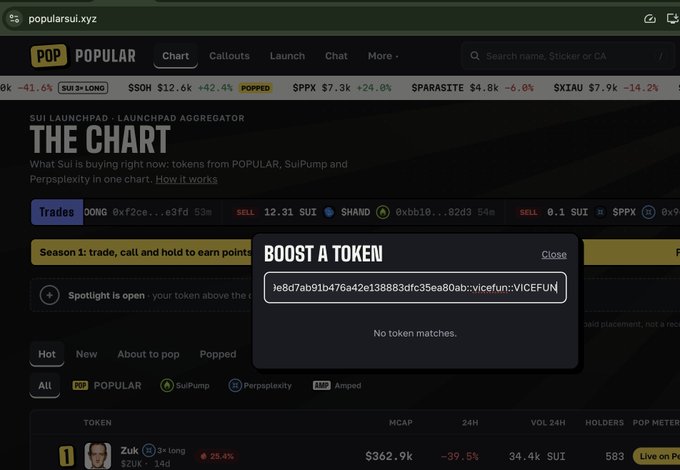Open the Zuk token avatar

tap(98, 456)
